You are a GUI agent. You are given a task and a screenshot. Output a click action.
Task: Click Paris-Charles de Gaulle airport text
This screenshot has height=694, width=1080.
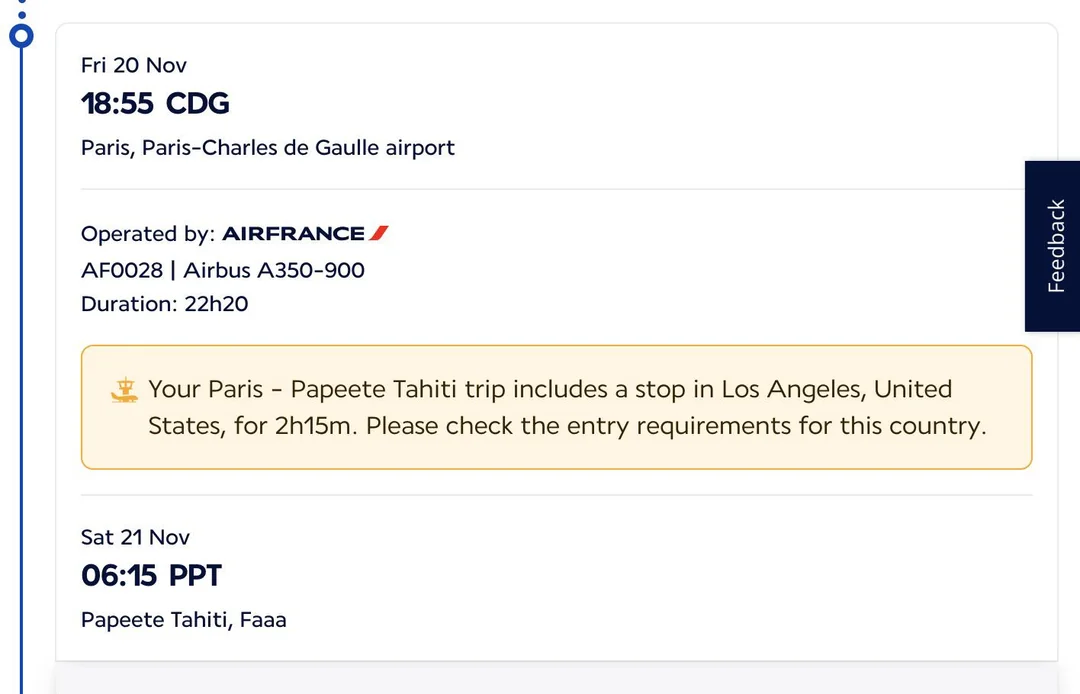pos(267,148)
